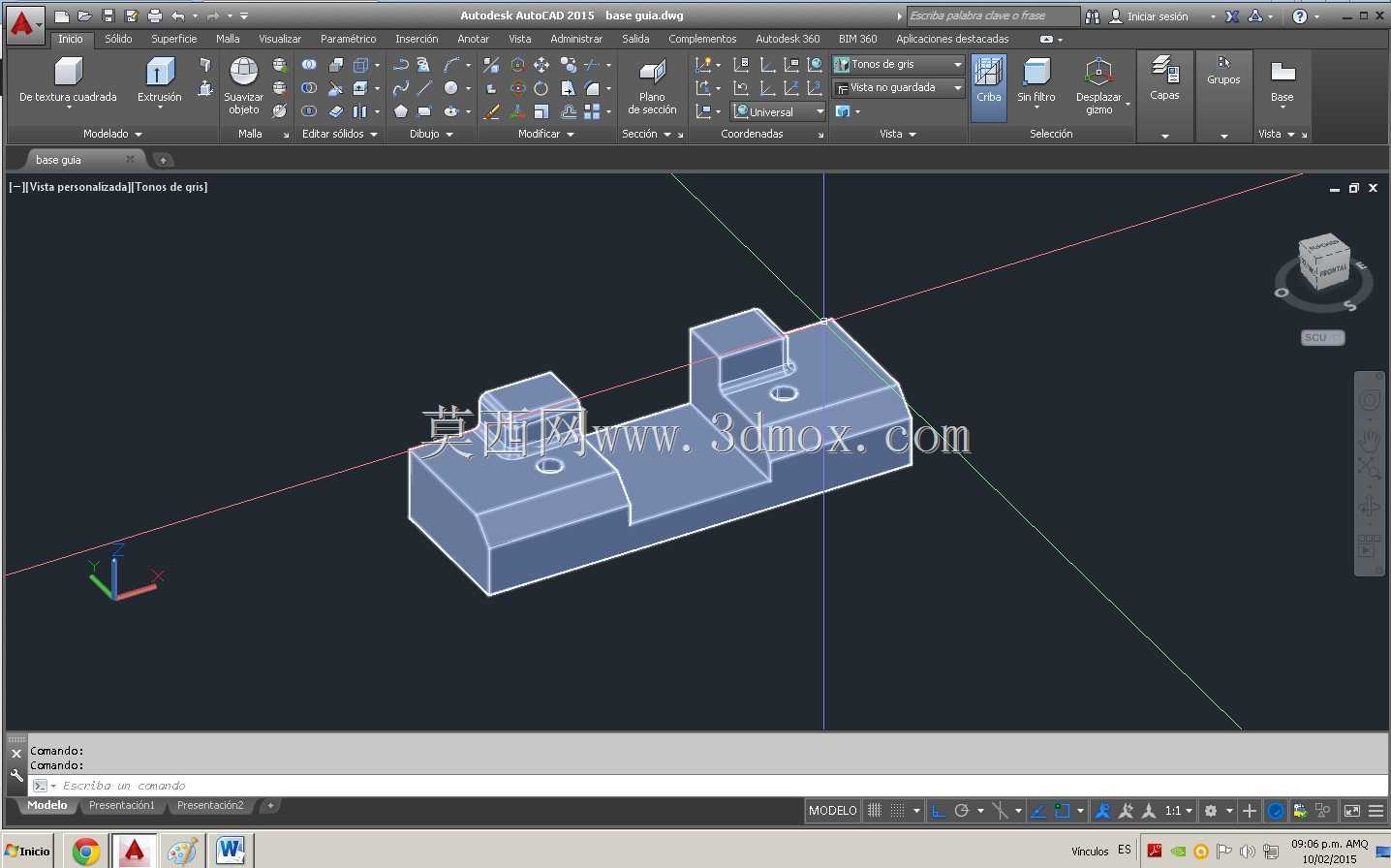Open the Paramétrico ribbon tab
The width and height of the screenshot is (1391, 868).
(x=348, y=39)
